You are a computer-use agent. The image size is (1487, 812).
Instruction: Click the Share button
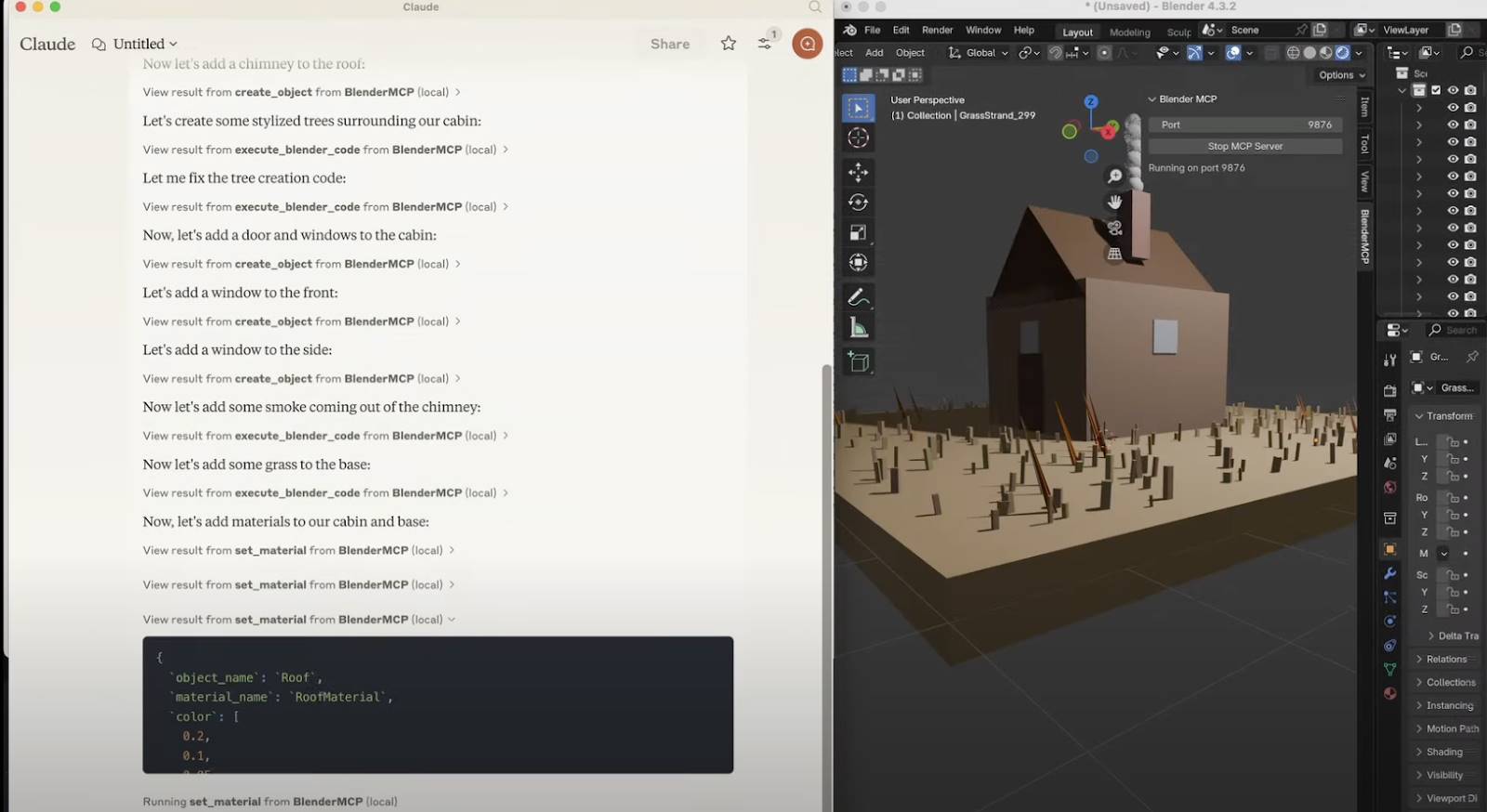669,44
